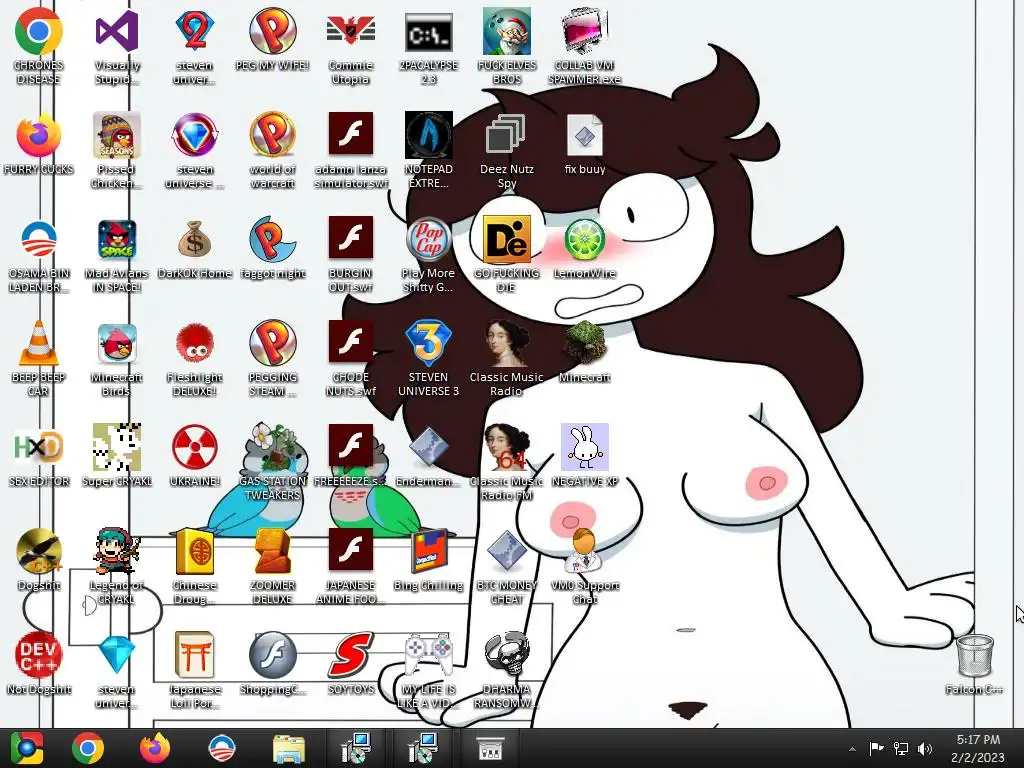Open the Visual Studio desktop shortcut
This screenshot has width=1024, height=768.
(x=116, y=31)
